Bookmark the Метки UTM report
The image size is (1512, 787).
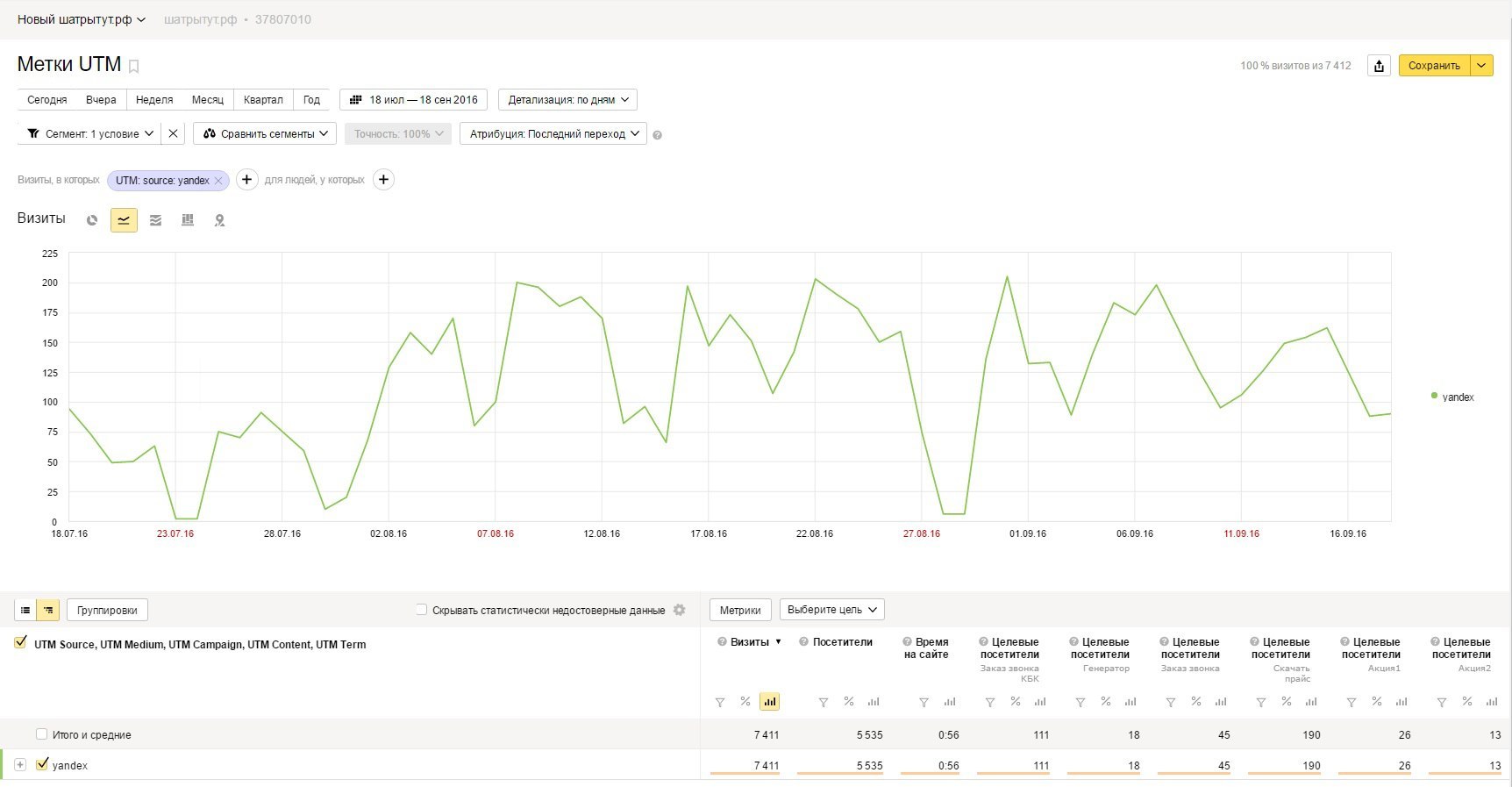point(134,66)
